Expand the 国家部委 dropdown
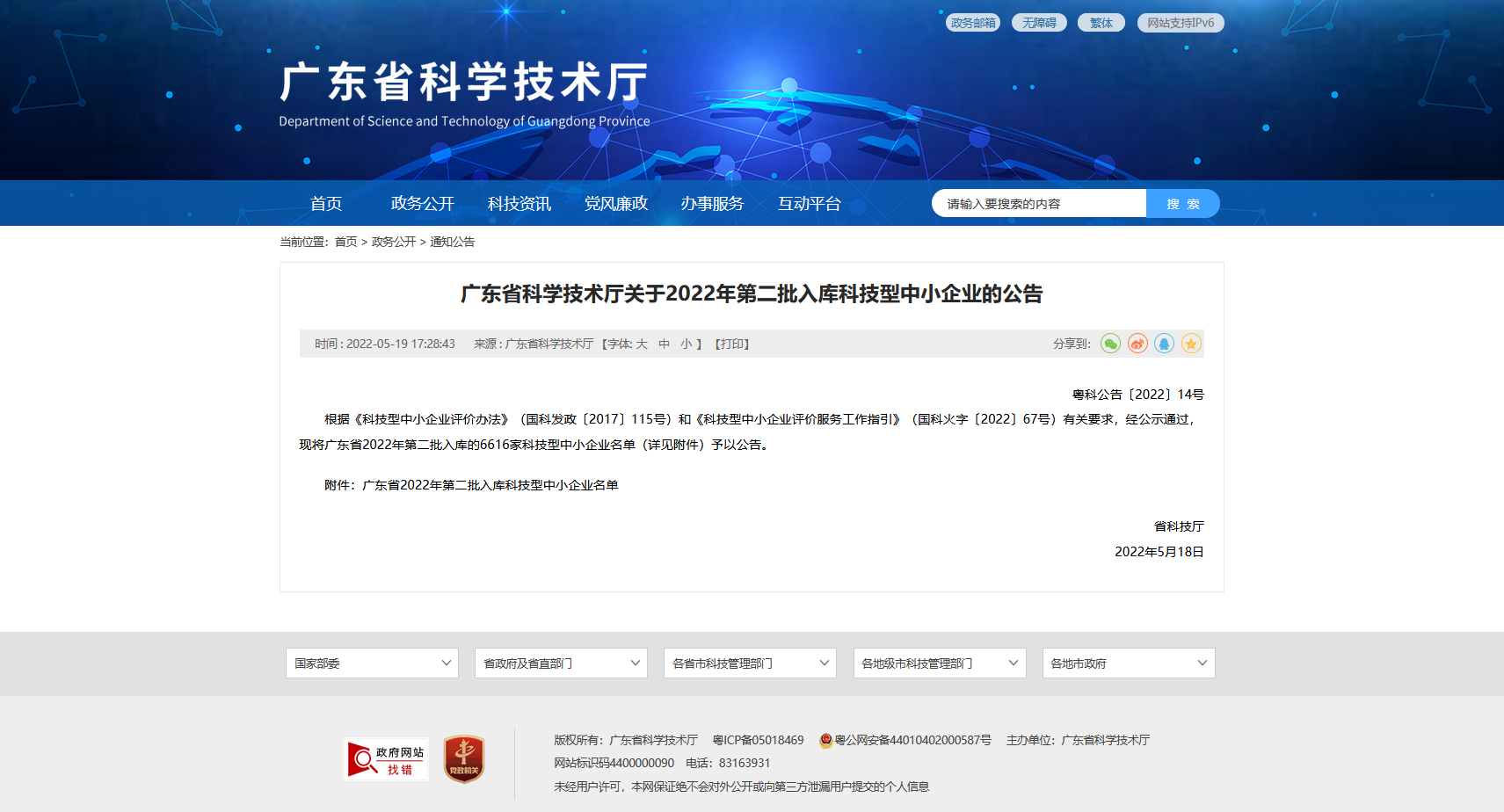 point(371,663)
